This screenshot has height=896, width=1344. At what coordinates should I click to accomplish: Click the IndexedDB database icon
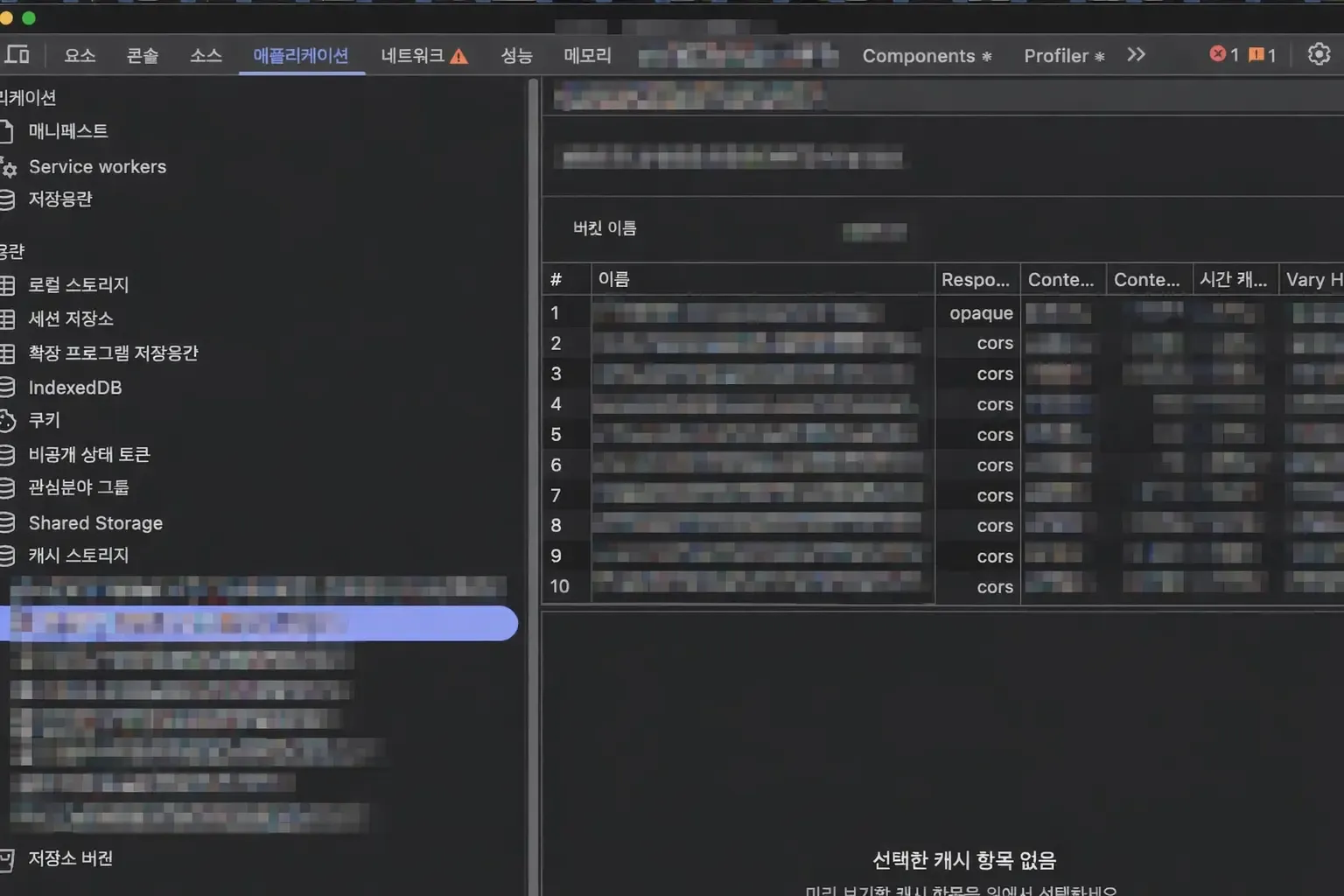click(8, 387)
